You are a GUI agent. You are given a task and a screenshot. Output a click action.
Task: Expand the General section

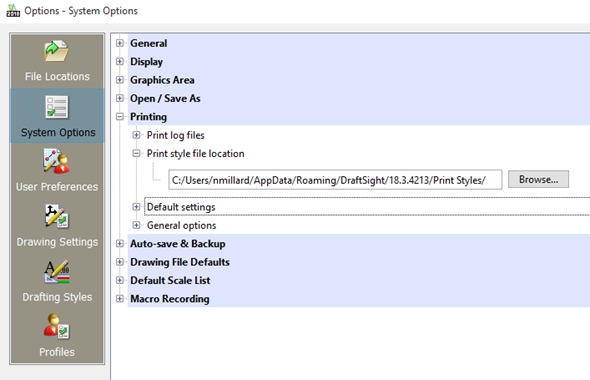tap(120, 43)
